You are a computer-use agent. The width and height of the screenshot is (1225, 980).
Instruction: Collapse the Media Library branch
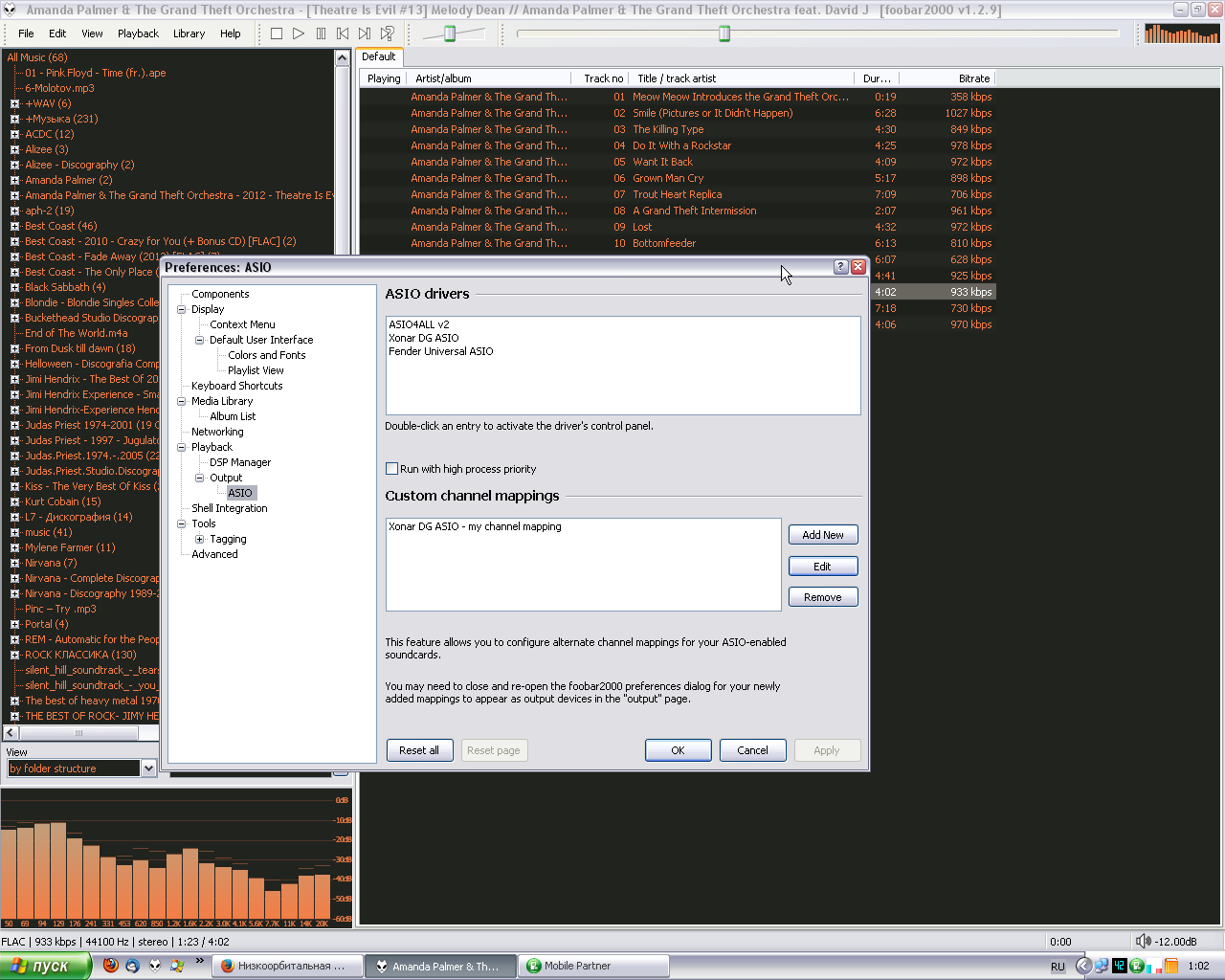[182, 401]
